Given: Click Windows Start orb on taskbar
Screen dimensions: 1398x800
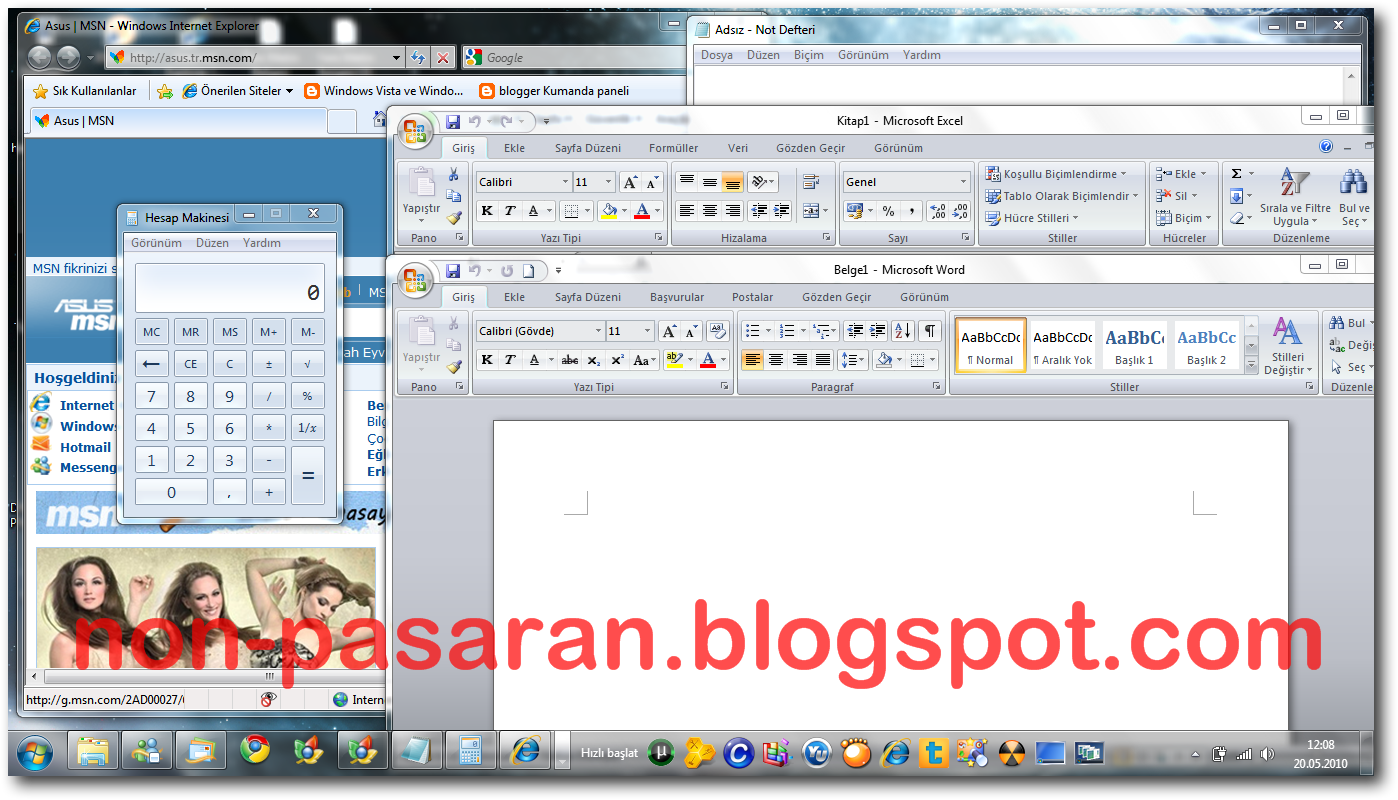Looking at the screenshot, I should (x=36, y=751).
